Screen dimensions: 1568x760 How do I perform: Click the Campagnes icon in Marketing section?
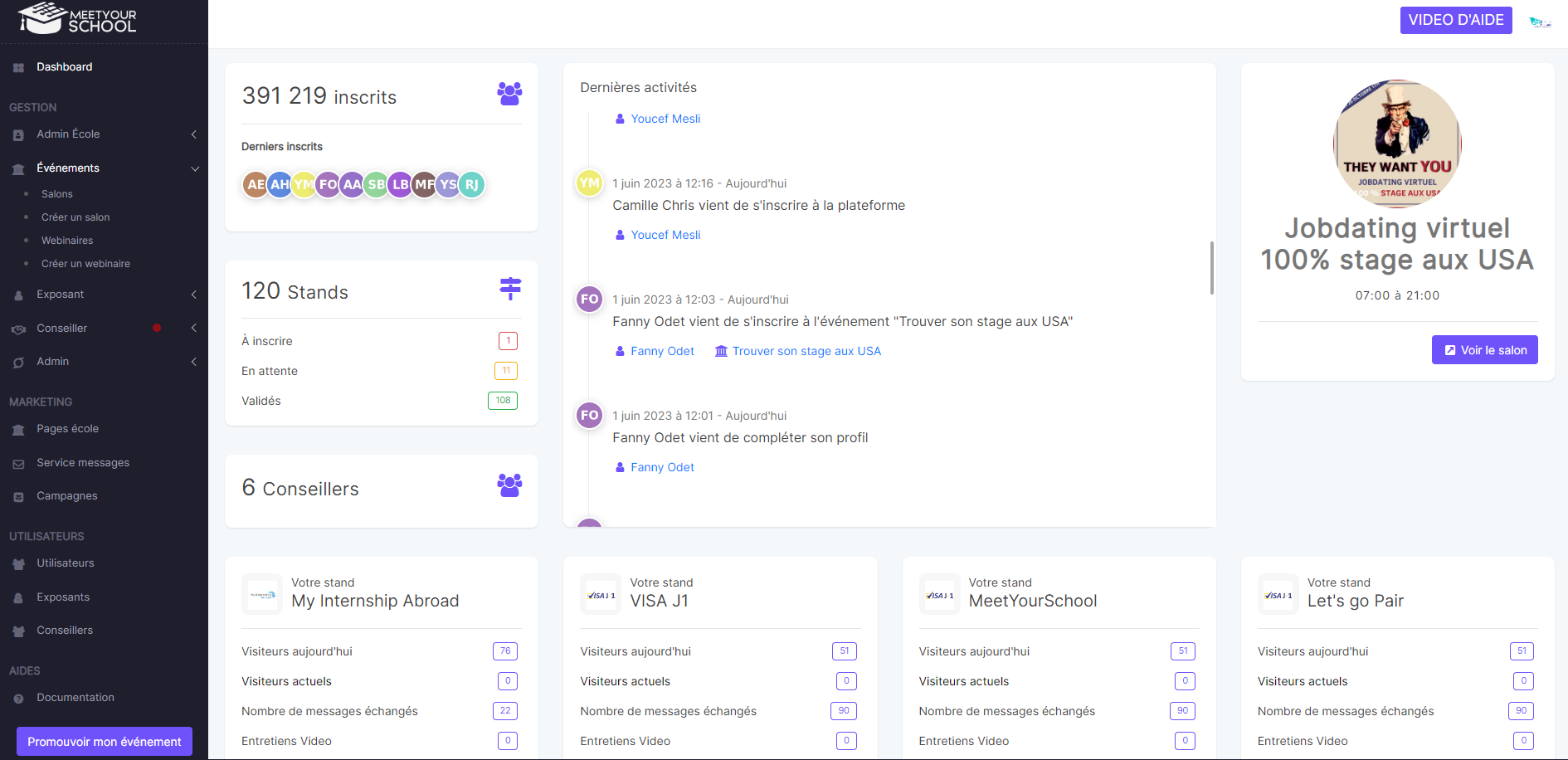pos(17,495)
